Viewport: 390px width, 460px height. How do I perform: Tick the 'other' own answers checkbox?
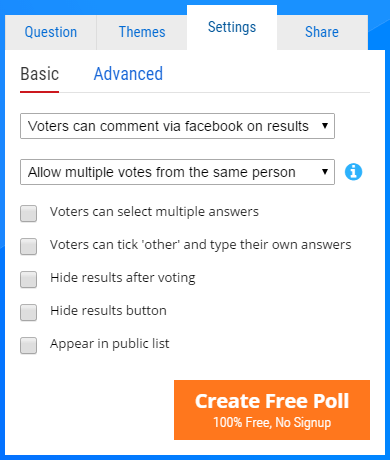tap(28, 246)
